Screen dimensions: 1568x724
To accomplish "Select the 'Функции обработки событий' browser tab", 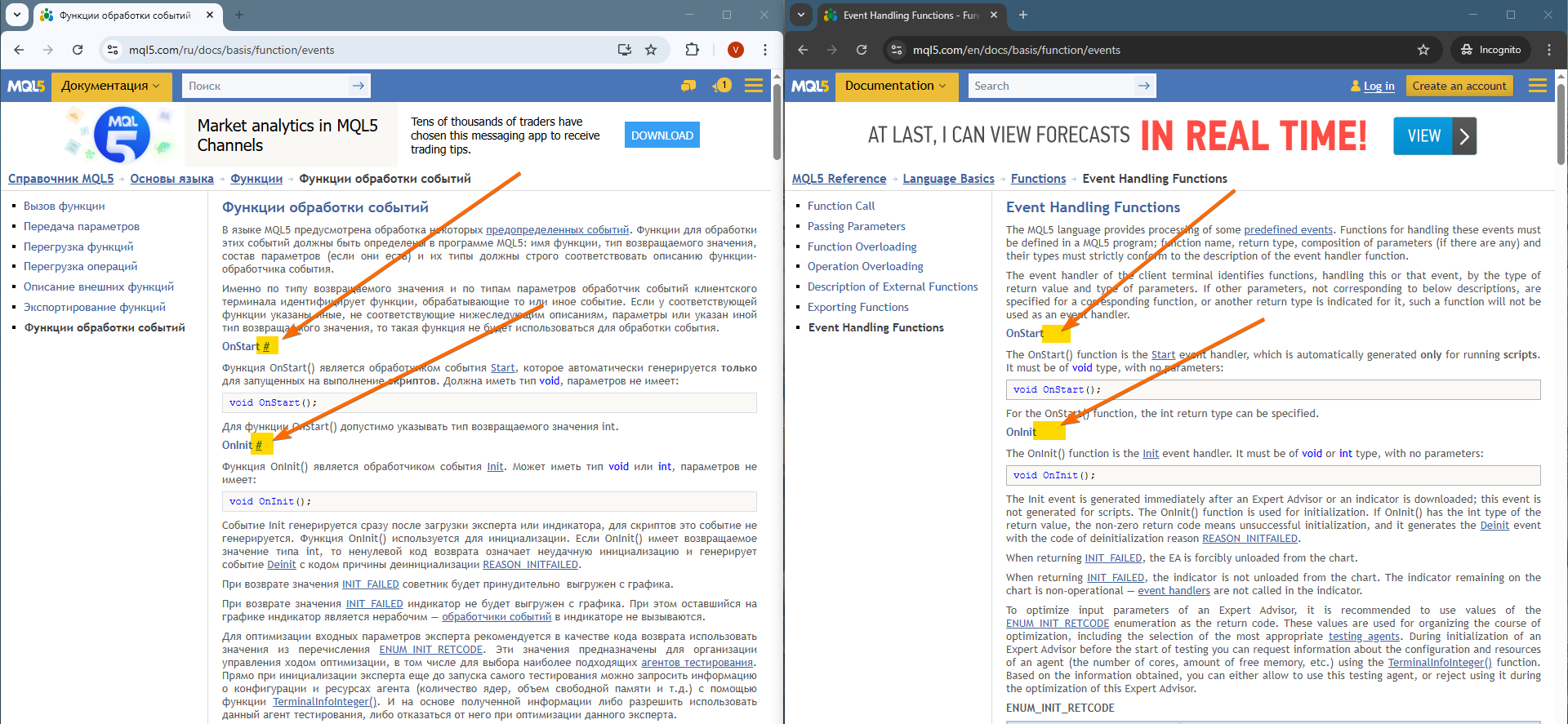I will (127, 16).
